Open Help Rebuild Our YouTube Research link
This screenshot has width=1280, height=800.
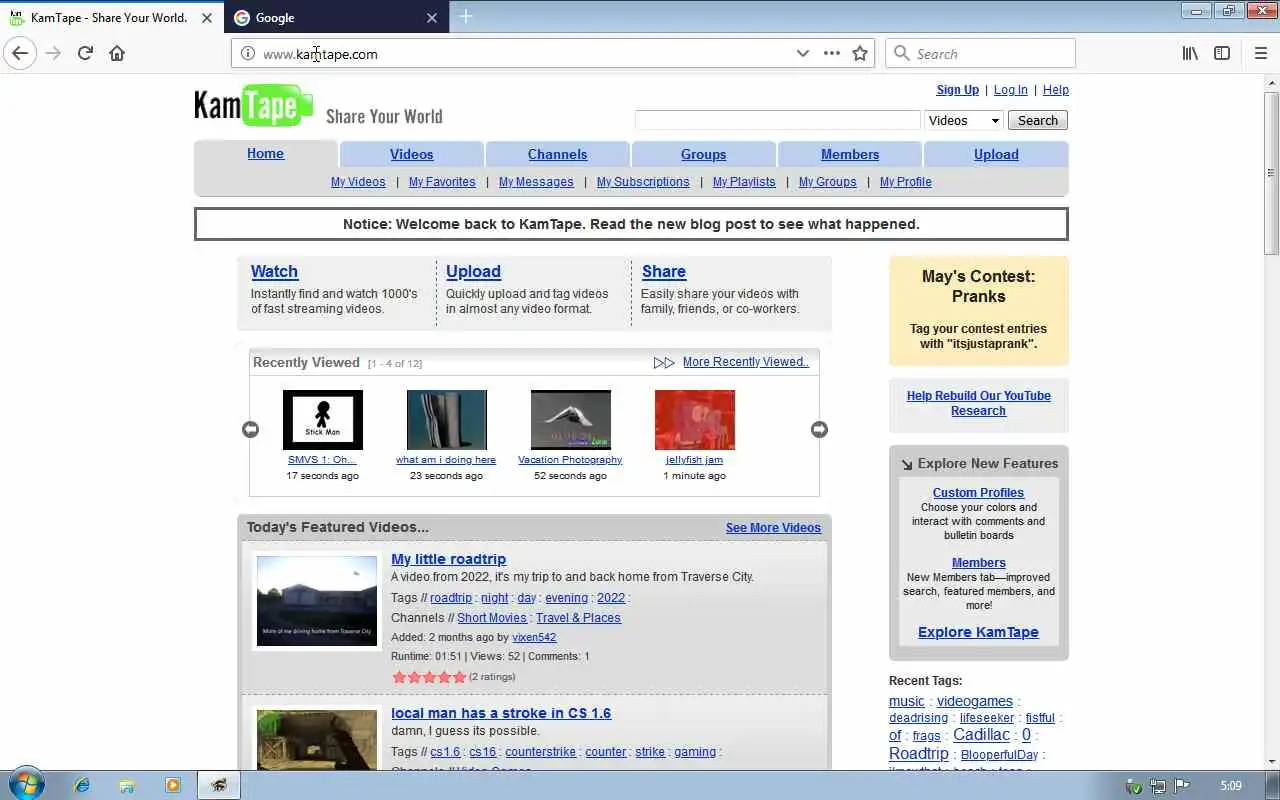[x=978, y=403]
